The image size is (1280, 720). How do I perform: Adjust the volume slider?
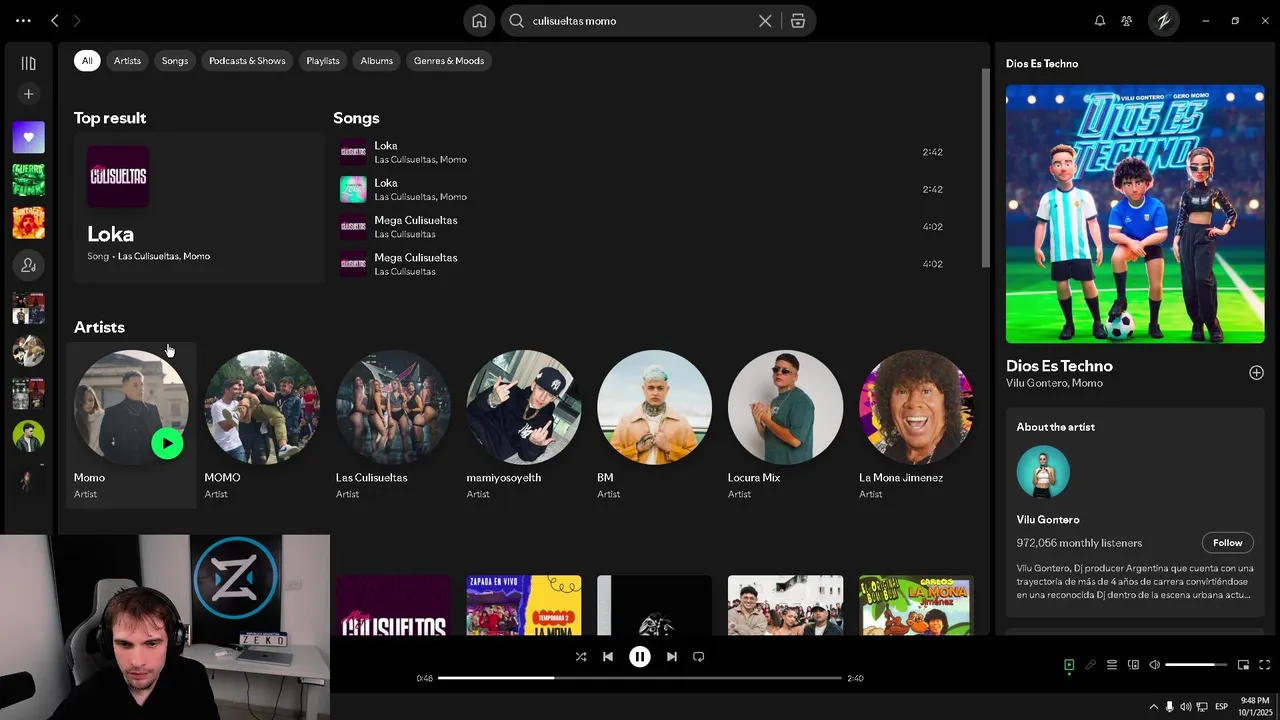(1196, 665)
